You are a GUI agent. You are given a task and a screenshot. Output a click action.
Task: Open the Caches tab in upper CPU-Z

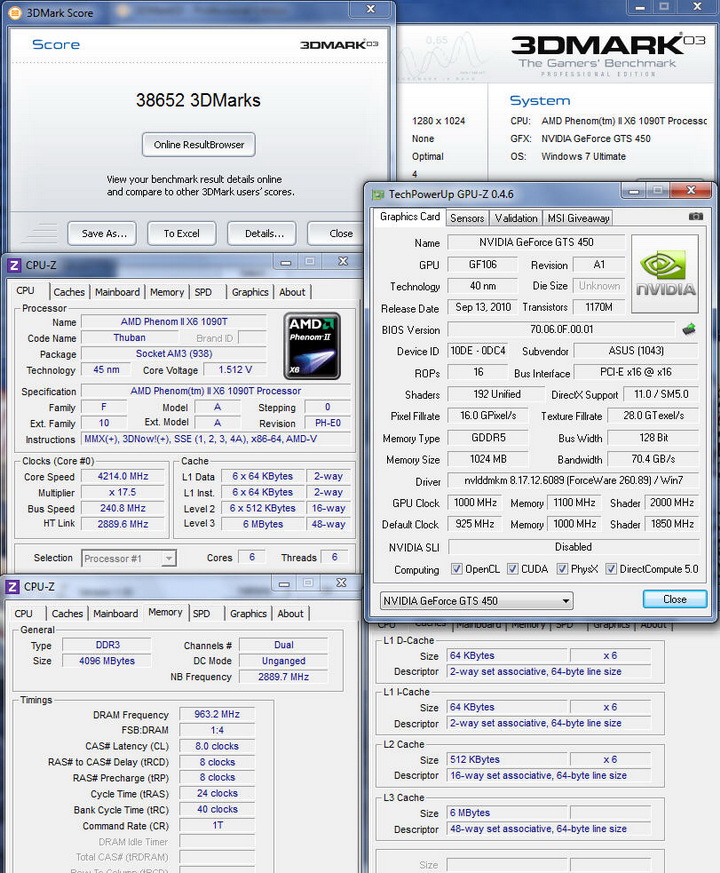pos(69,292)
